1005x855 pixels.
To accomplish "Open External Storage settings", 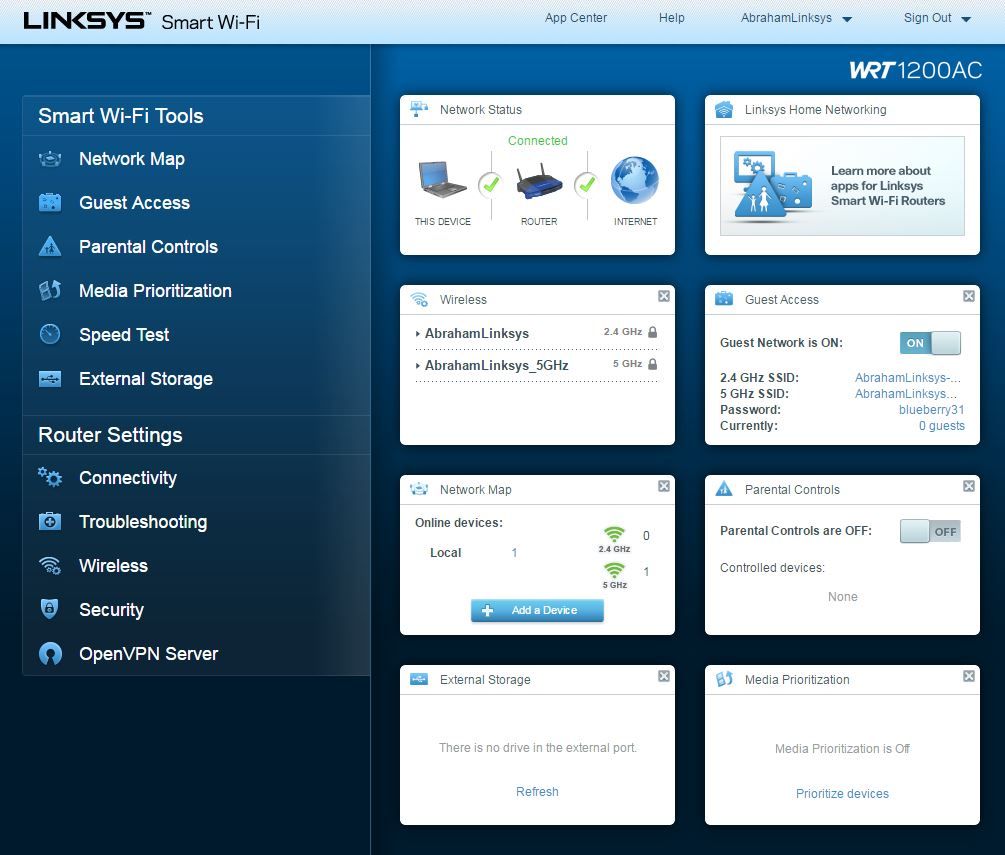I will click(x=145, y=379).
